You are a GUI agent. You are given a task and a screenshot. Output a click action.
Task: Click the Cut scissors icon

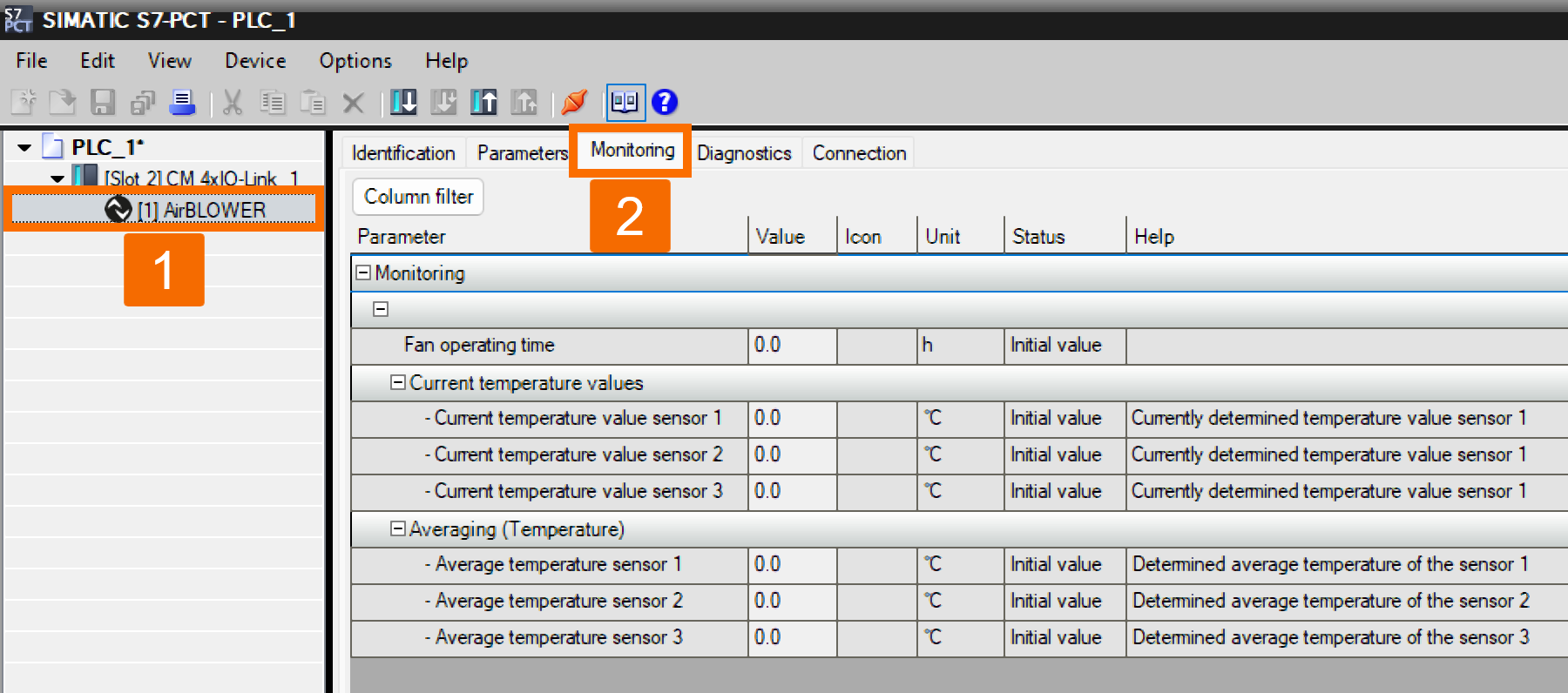point(233,103)
